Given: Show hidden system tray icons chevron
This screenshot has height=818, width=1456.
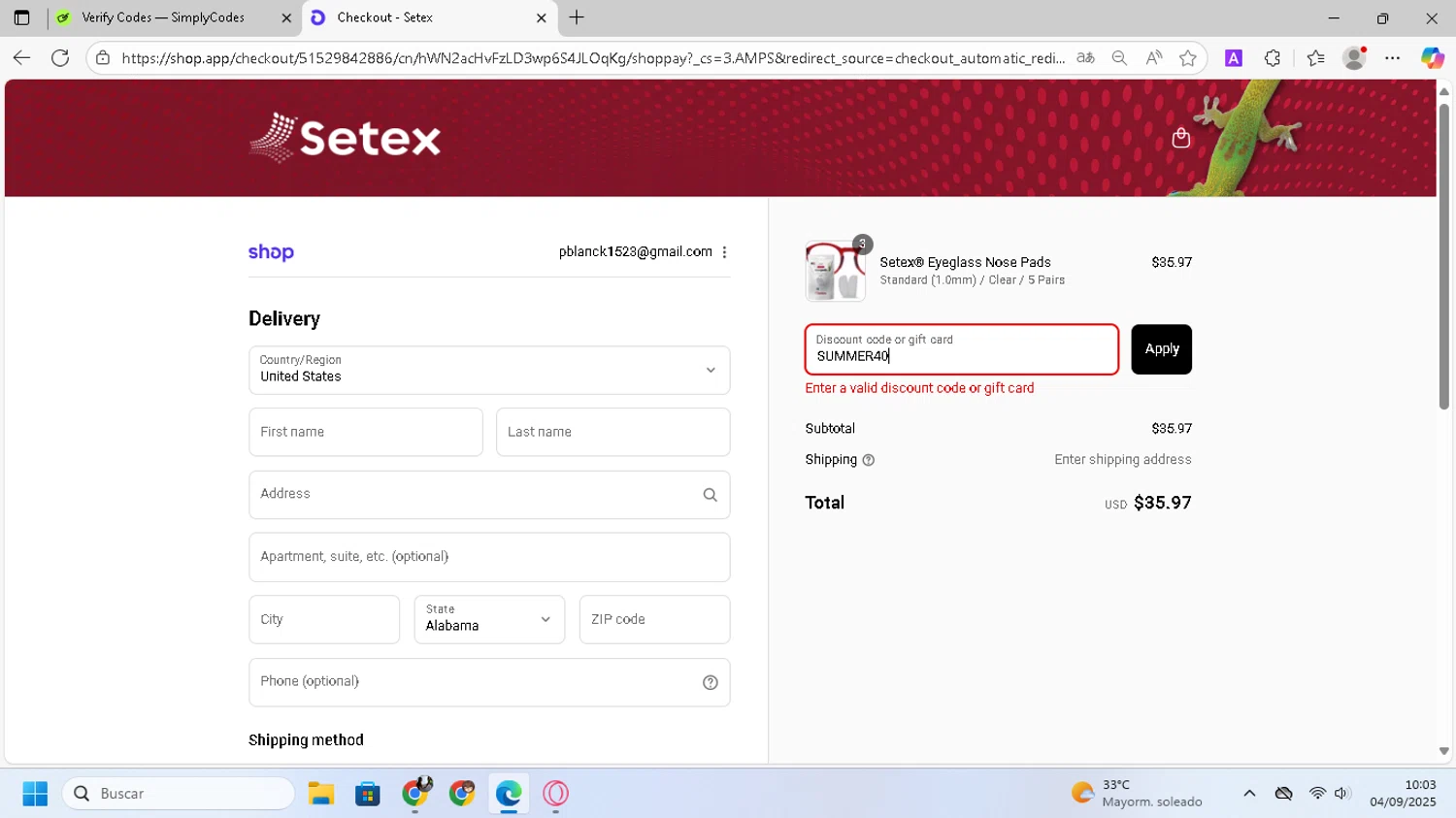Looking at the screenshot, I should 1249,794.
